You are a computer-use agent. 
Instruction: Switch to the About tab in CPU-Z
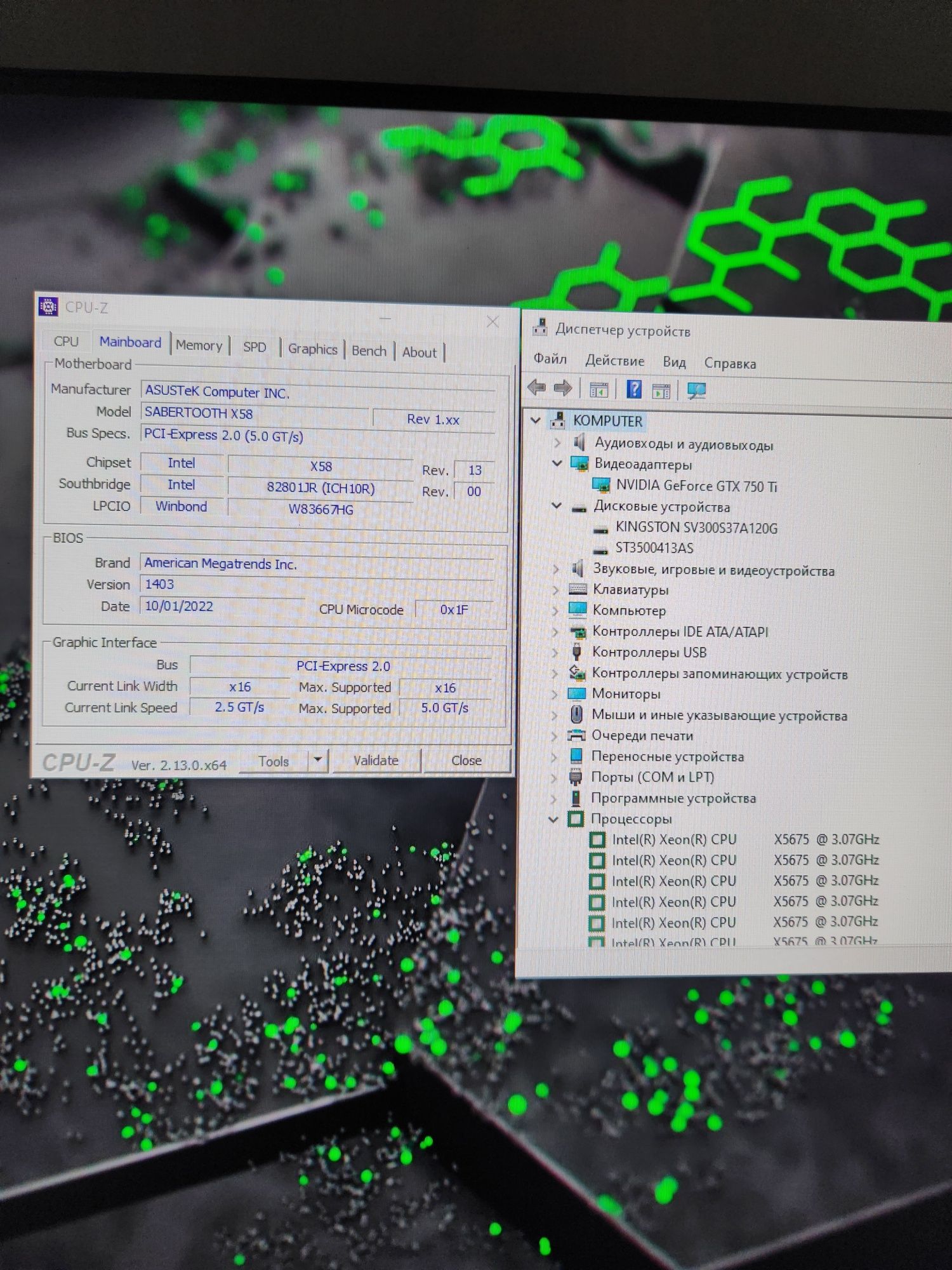420,352
